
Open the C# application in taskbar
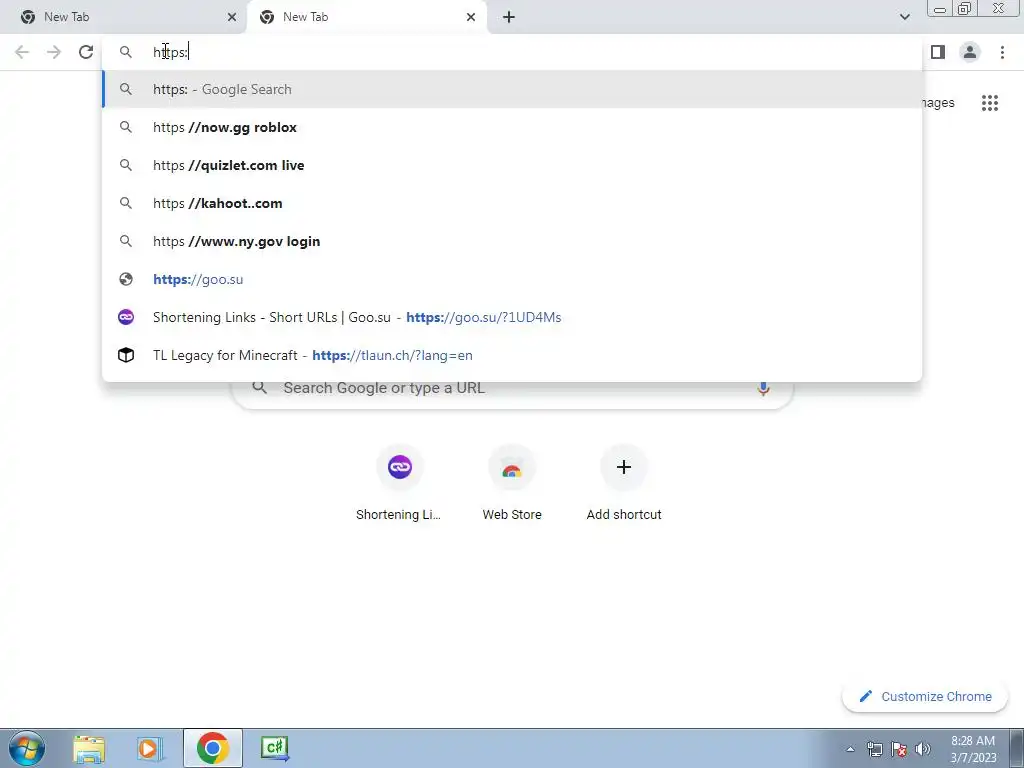274,748
